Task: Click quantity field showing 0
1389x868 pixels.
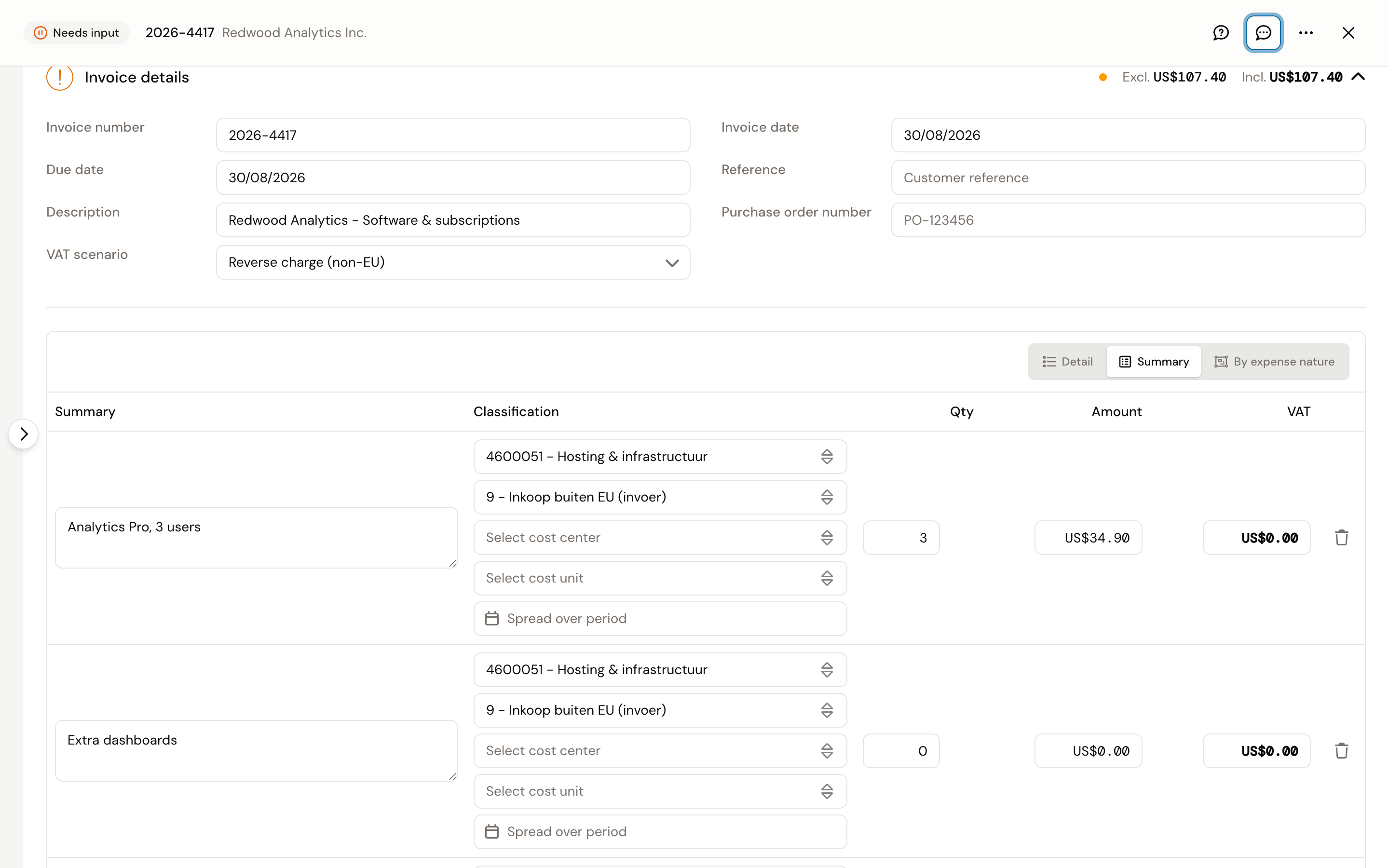Action: click(x=901, y=751)
